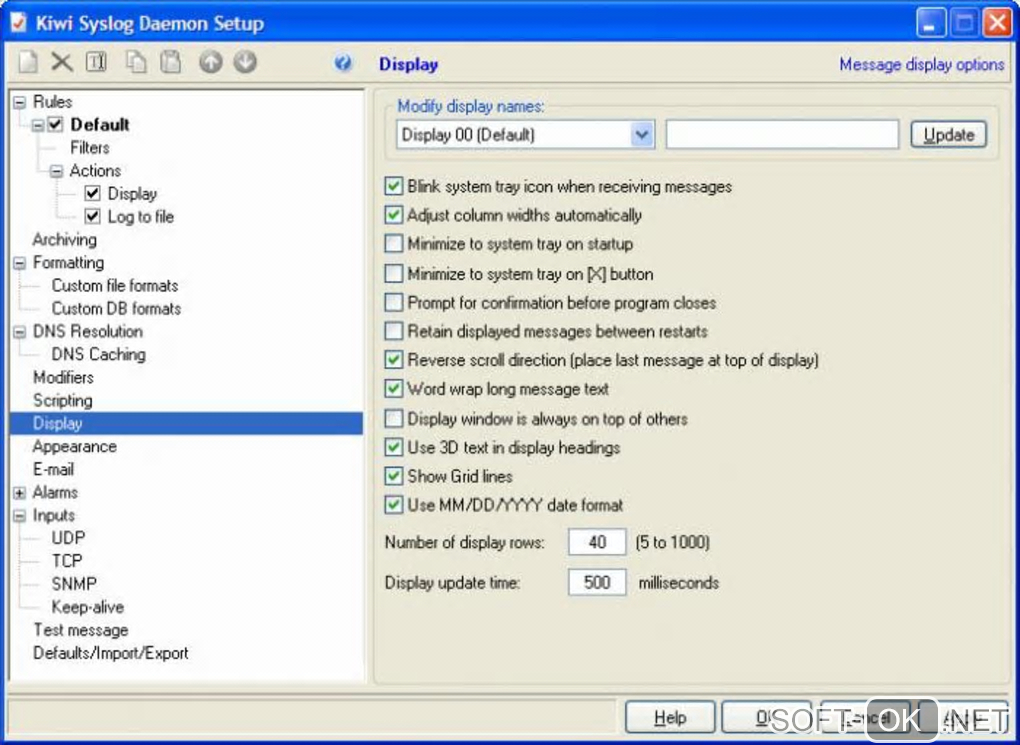Image resolution: width=1020 pixels, height=745 pixels.
Task: Select Custom DB formats
Action: 116,308
